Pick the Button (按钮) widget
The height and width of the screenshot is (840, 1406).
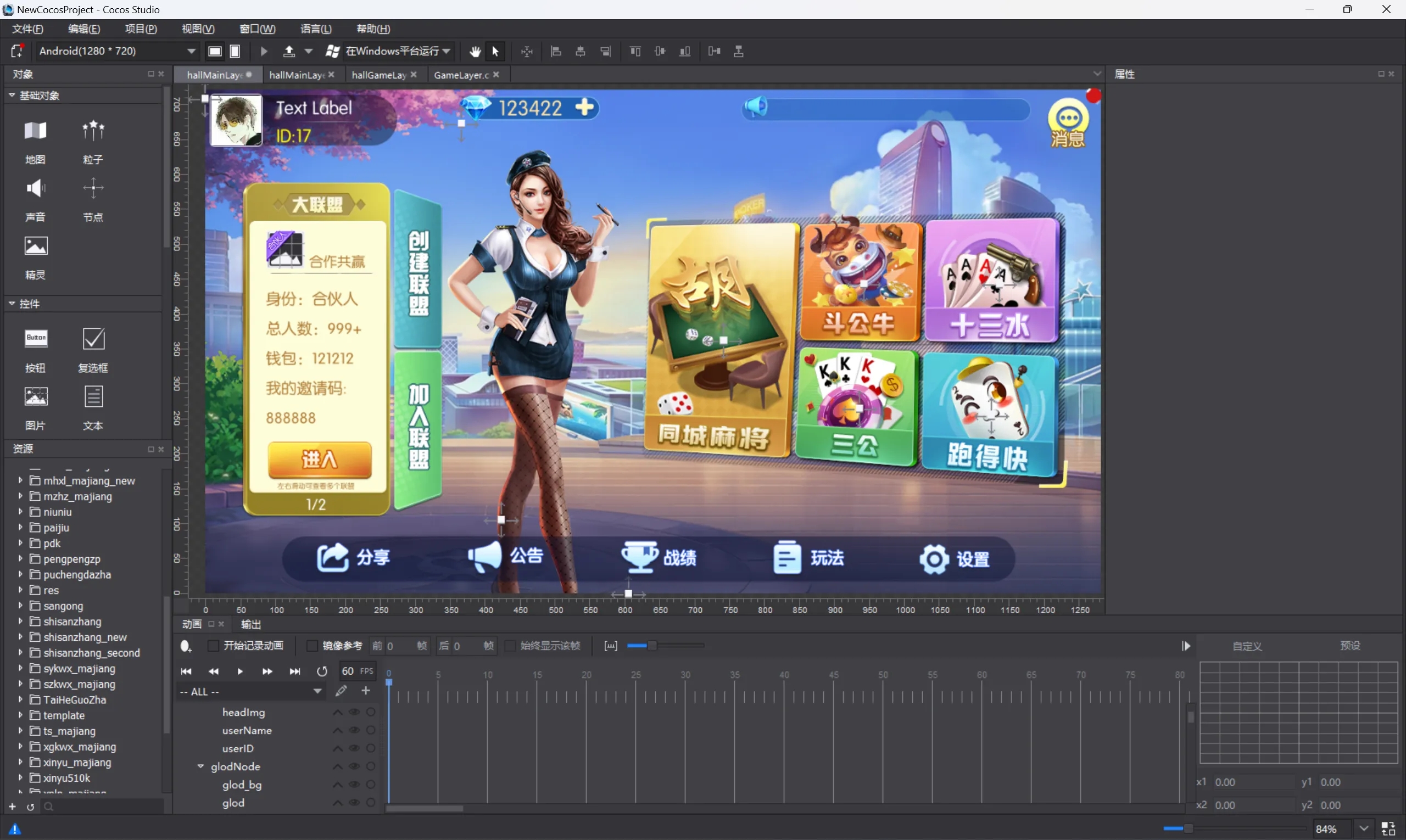pos(35,350)
